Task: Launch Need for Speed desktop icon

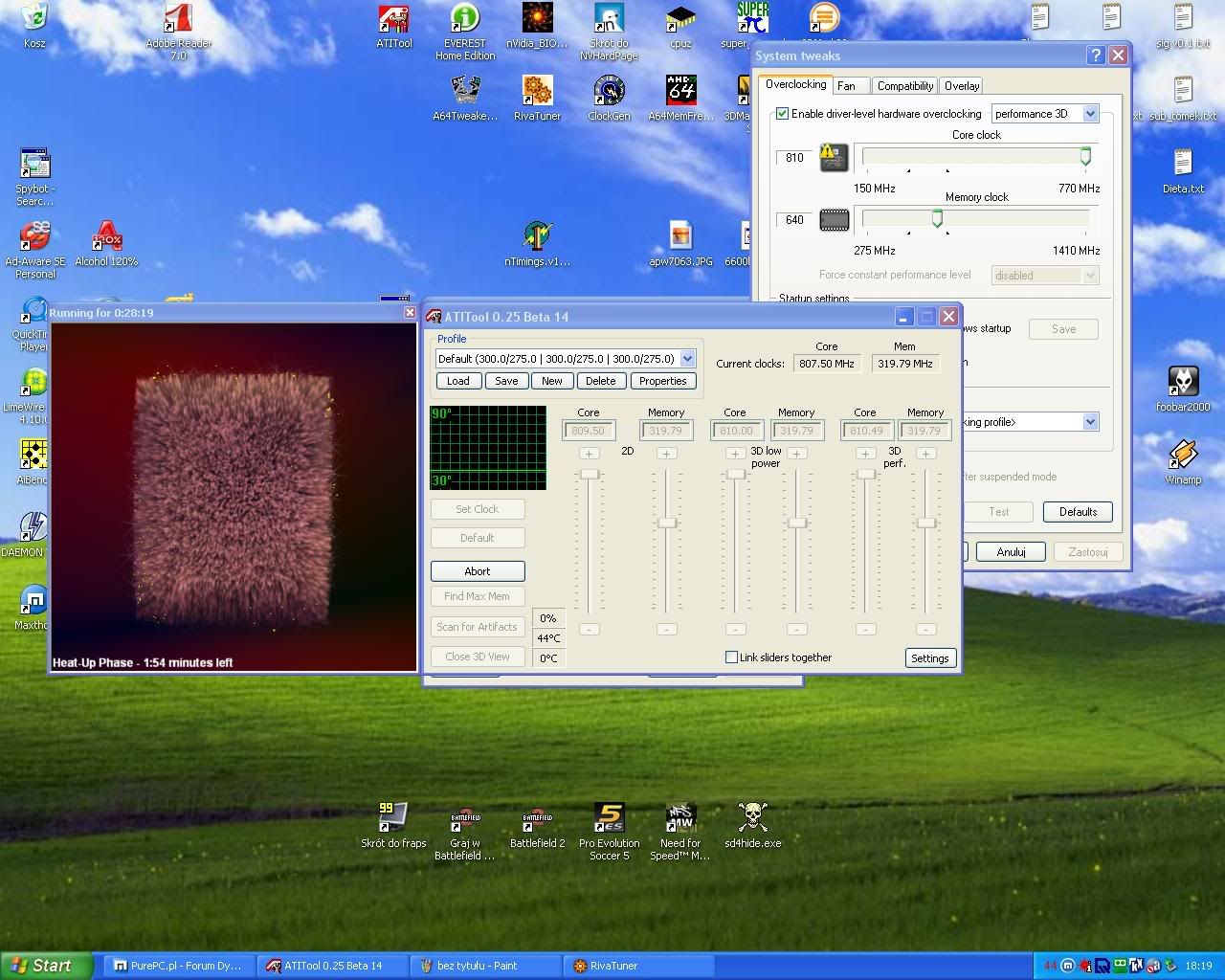Action: pyautogui.click(x=680, y=832)
